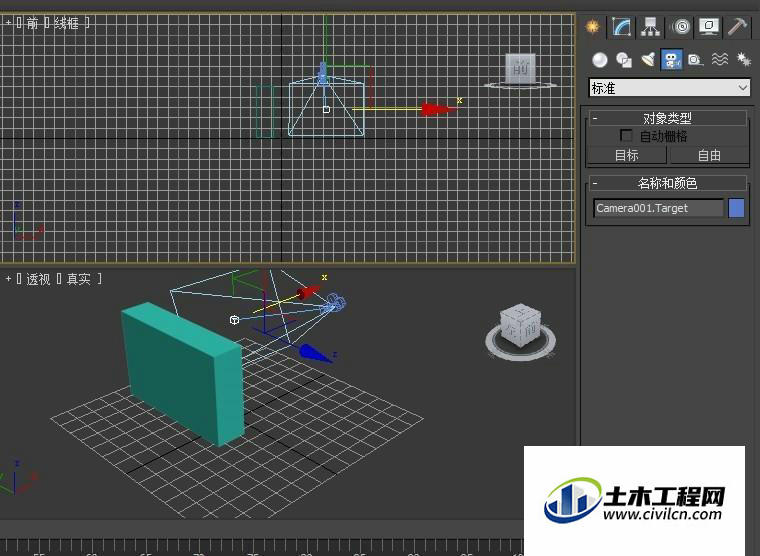Open the Utilities hammer tab
Viewport: 760px width, 556px height.
point(737,26)
